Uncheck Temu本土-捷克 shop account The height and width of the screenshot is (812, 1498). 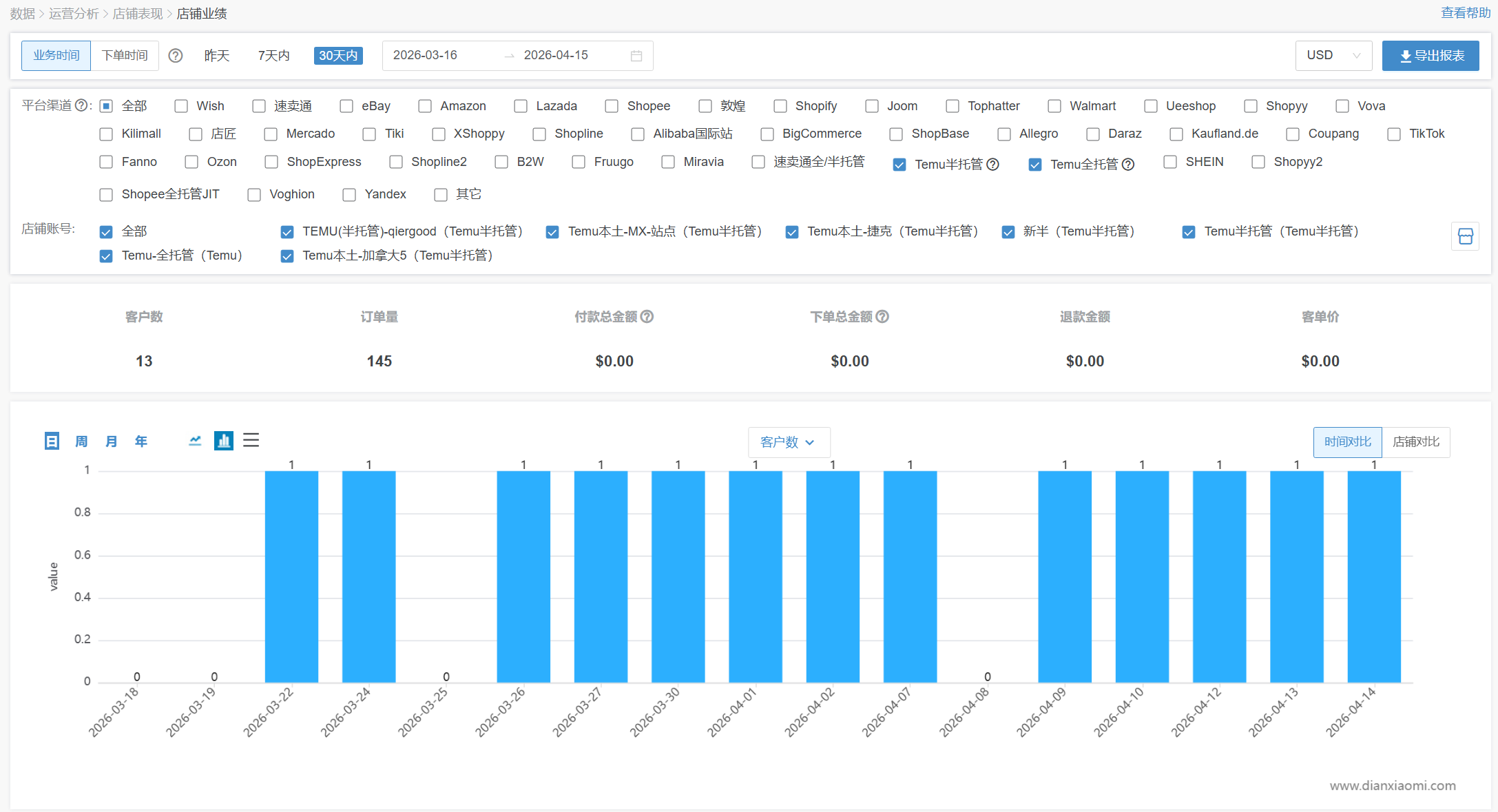click(x=792, y=232)
